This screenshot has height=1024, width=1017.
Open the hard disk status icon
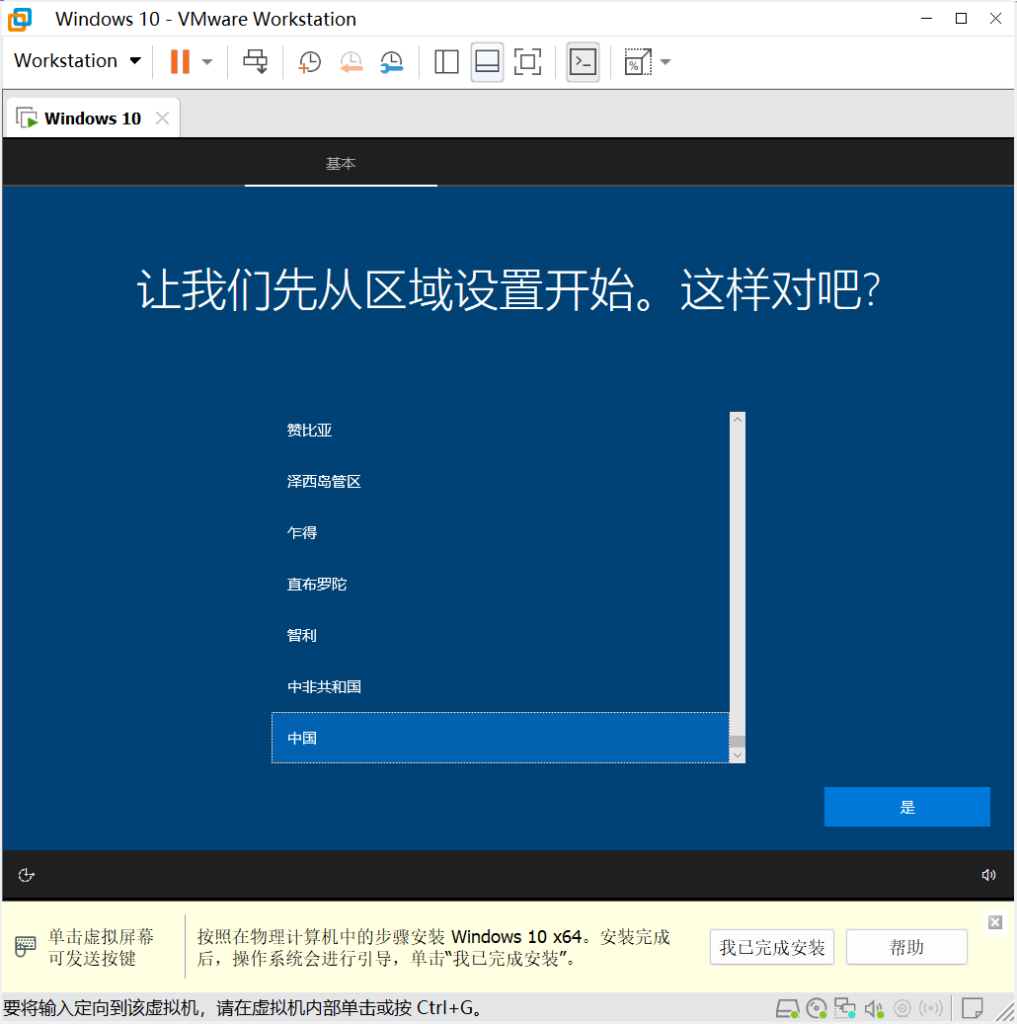[x=788, y=1009]
